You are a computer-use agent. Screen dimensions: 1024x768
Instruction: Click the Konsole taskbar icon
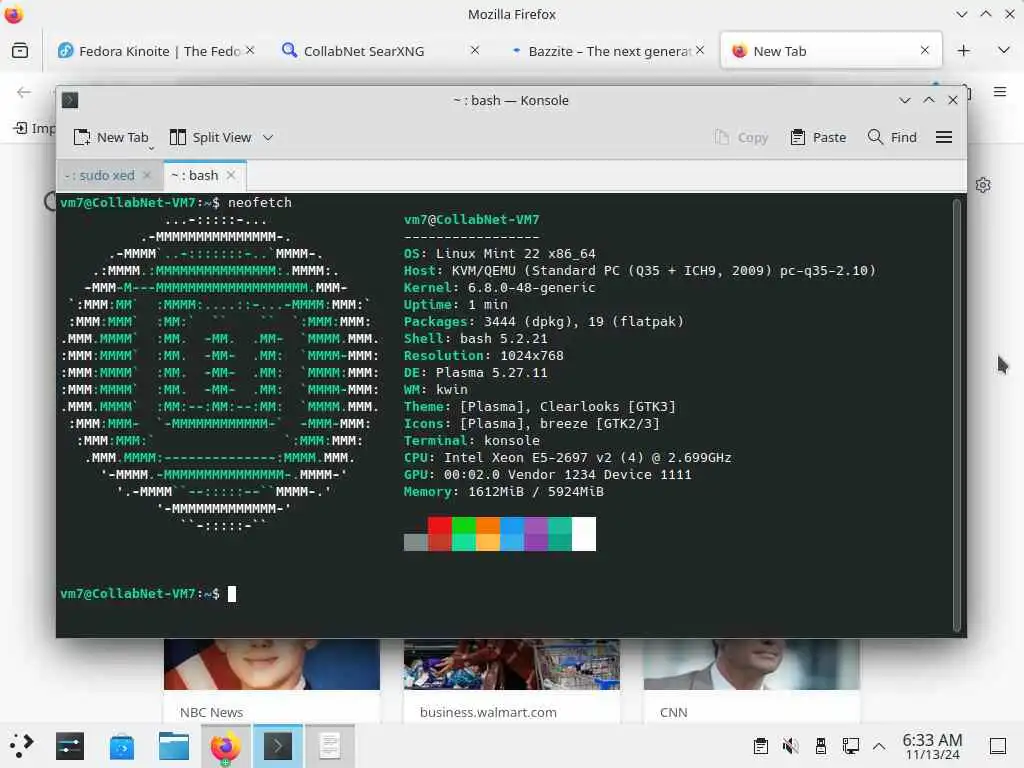point(278,746)
